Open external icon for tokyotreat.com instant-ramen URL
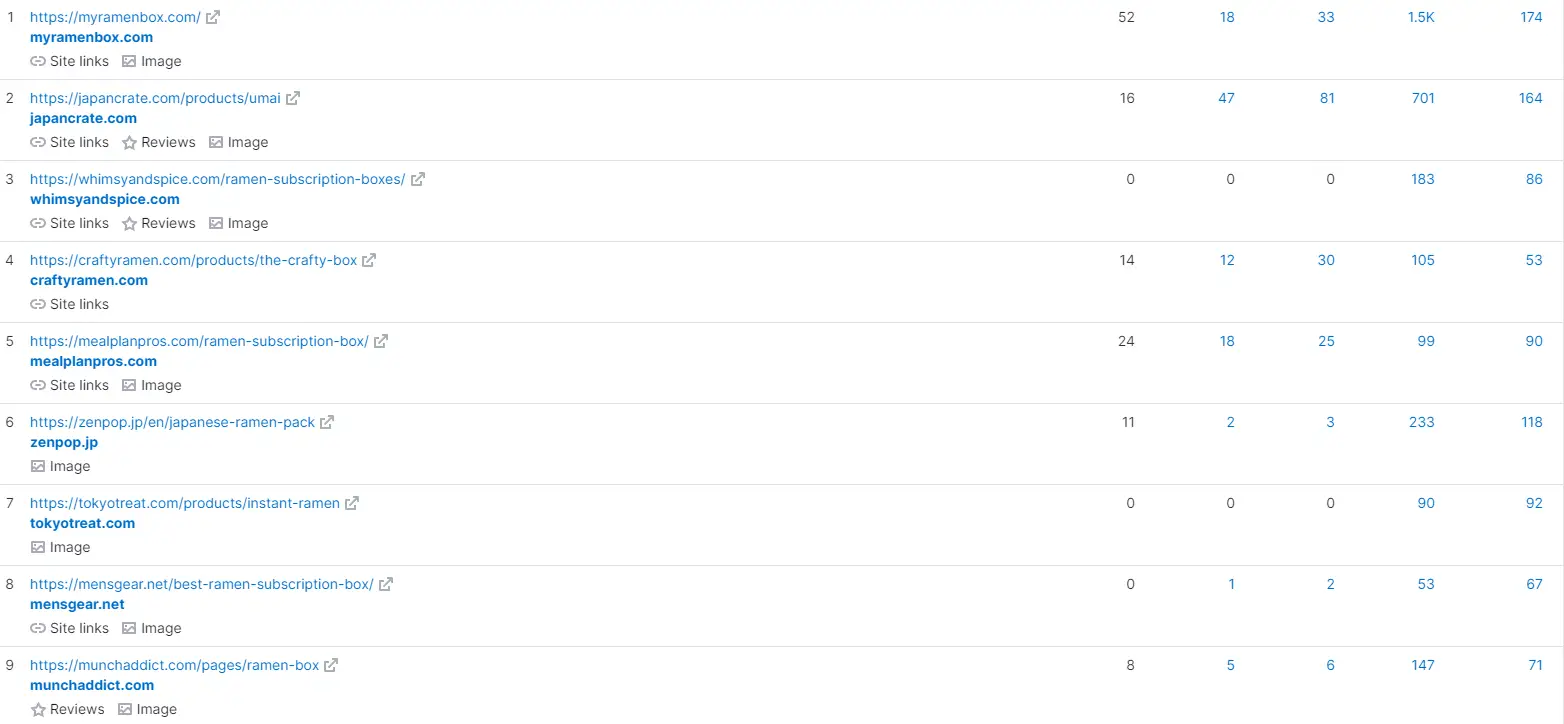Image resolution: width=1564 pixels, height=724 pixels. coord(352,503)
